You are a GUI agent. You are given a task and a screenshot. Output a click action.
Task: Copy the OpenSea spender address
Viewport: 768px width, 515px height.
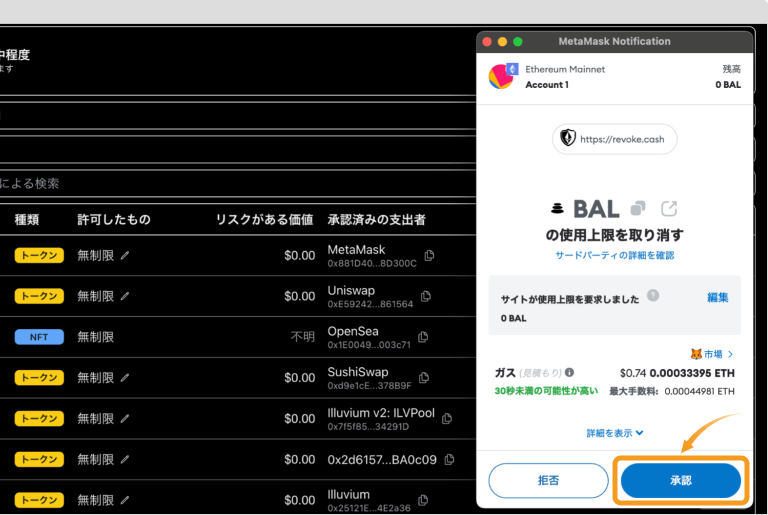point(423,337)
